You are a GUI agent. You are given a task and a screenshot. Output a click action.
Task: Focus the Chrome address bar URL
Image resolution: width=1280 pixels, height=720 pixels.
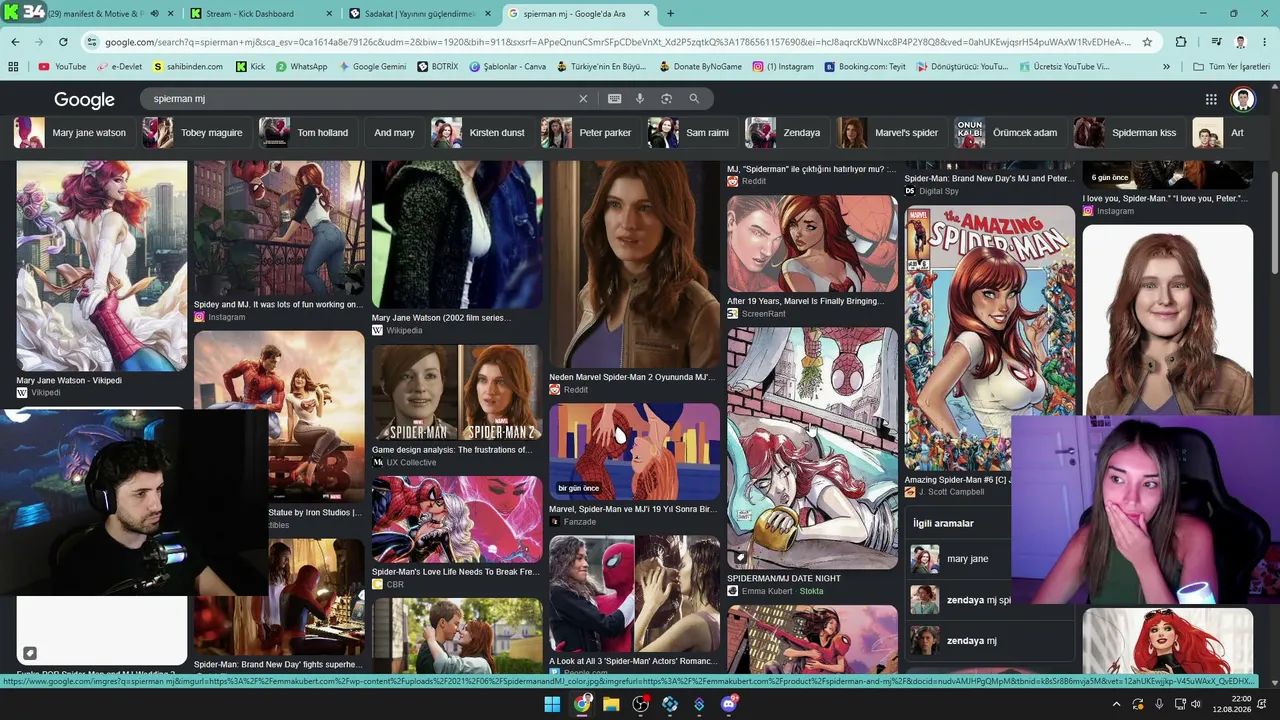pyautogui.click(x=617, y=42)
